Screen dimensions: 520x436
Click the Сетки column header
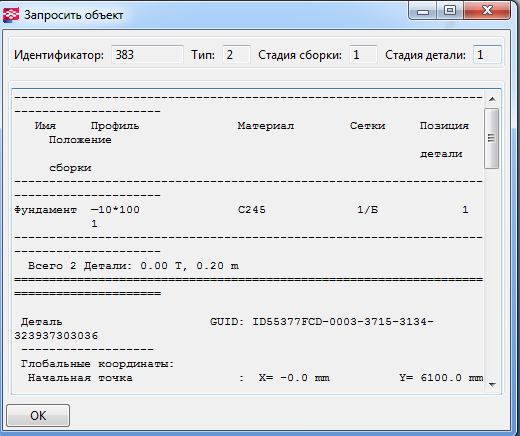367,126
